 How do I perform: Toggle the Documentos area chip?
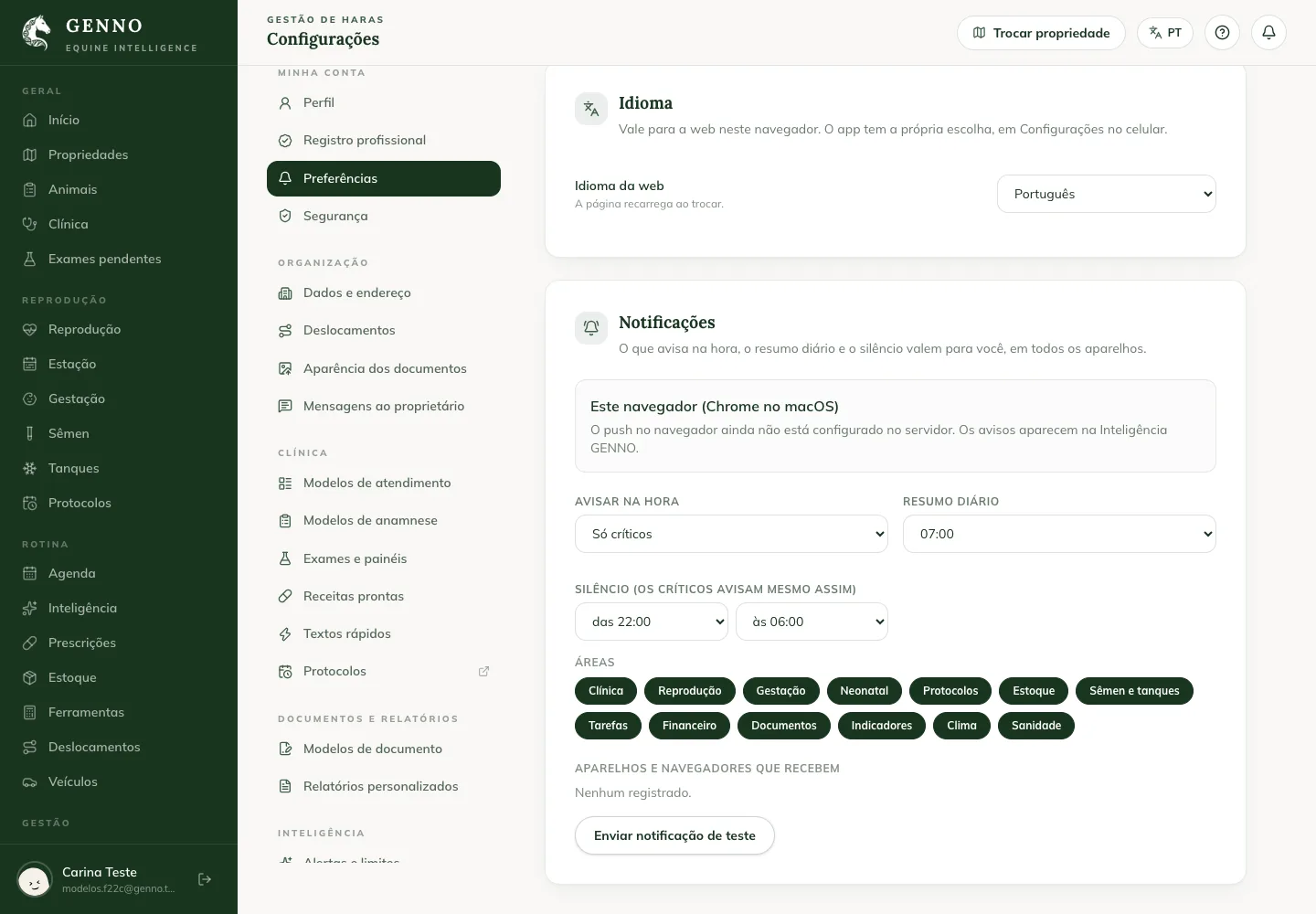click(784, 726)
